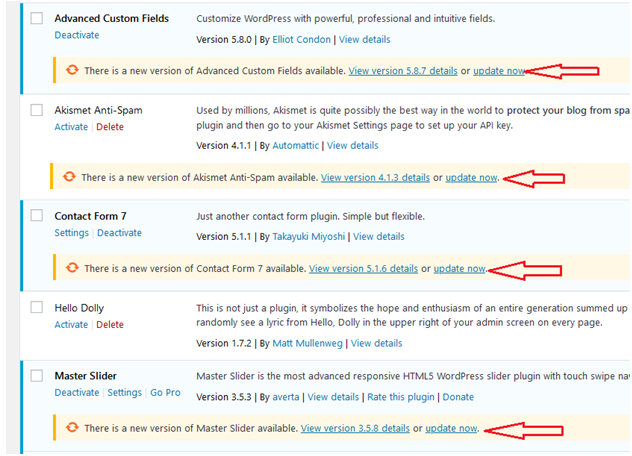View details of Master Slider version 3.5.3
Image resolution: width=632 pixels, height=456 pixels.
pyautogui.click(x=333, y=397)
